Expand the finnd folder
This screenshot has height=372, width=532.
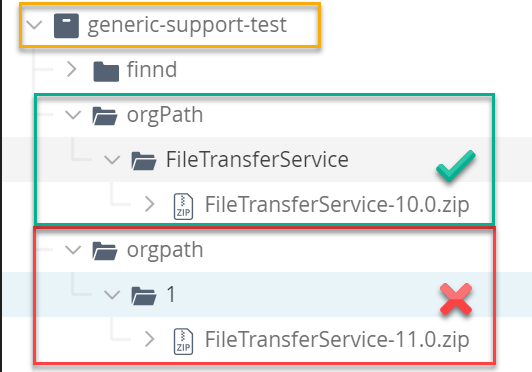72,69
